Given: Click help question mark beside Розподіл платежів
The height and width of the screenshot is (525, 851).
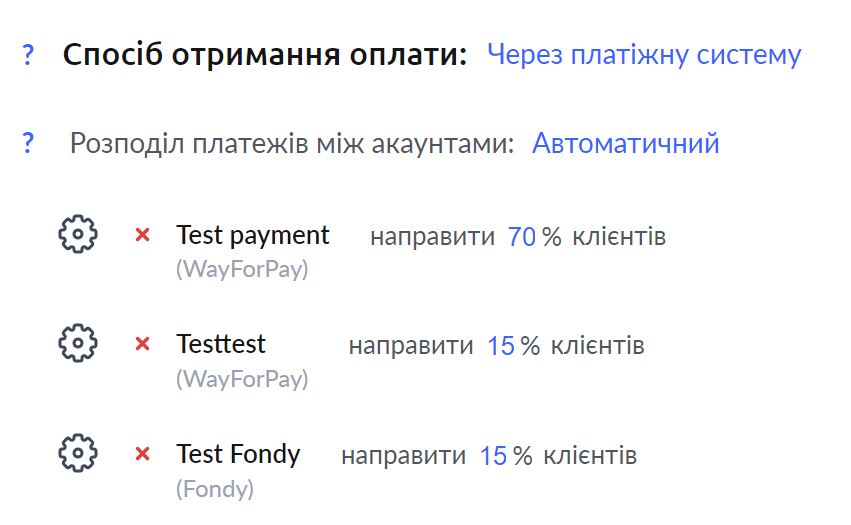Looking at the screenshot, I should 28,143.
